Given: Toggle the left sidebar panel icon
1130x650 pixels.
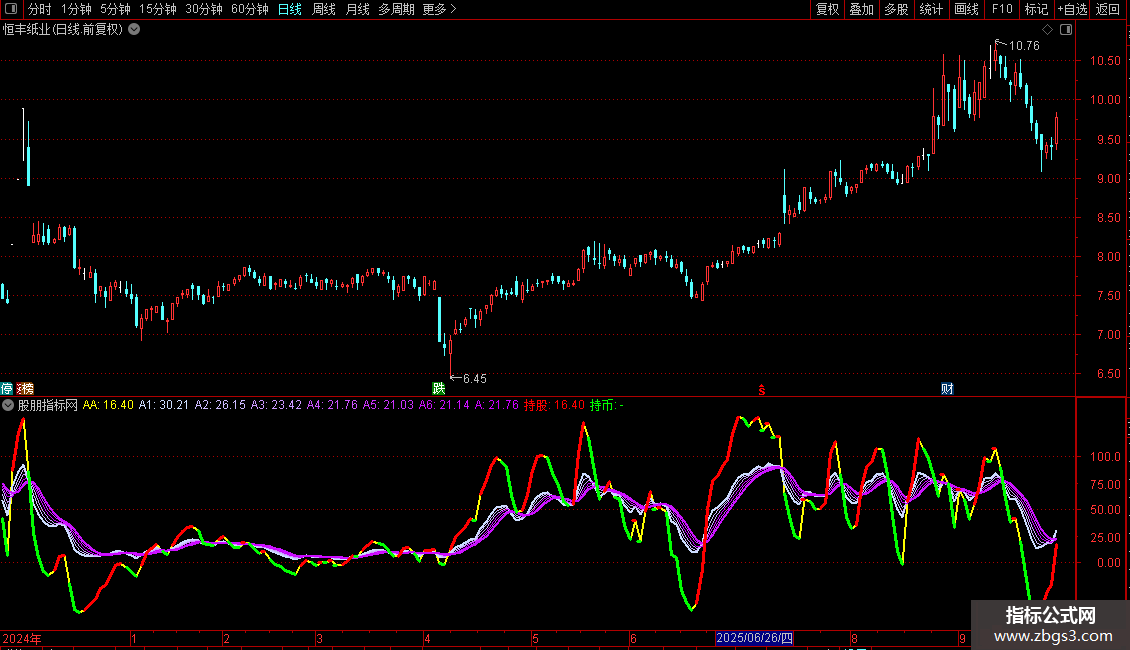Looking at the screenshot, I should coord(11,9).
